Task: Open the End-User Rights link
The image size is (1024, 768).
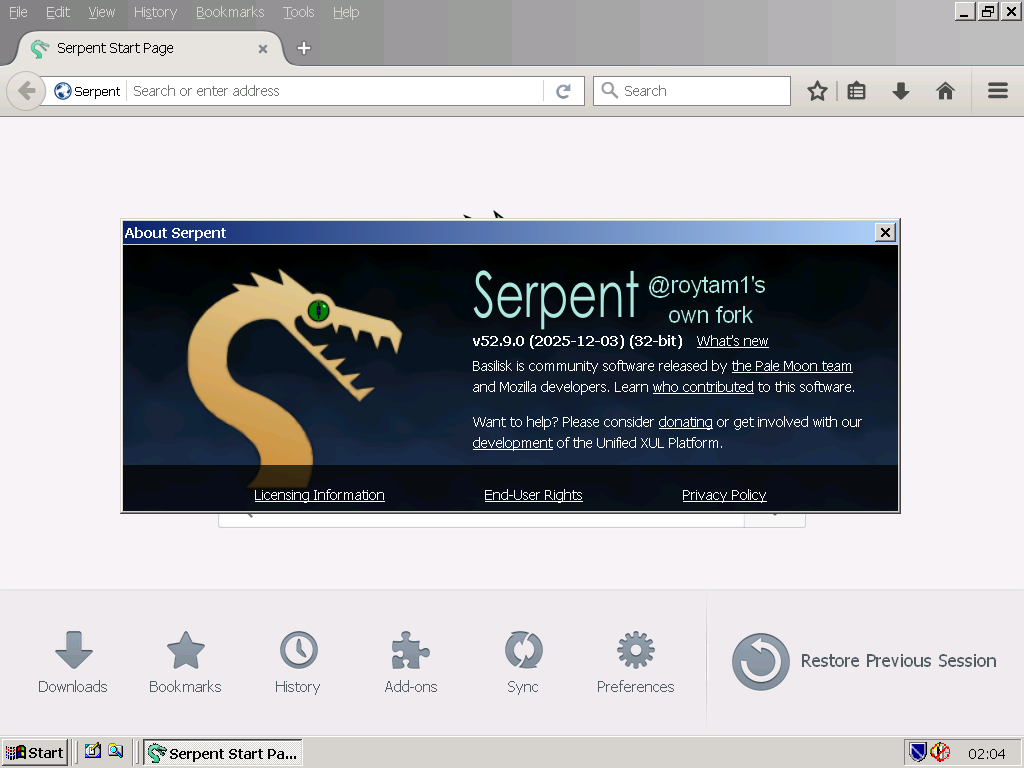Action: 533,495
